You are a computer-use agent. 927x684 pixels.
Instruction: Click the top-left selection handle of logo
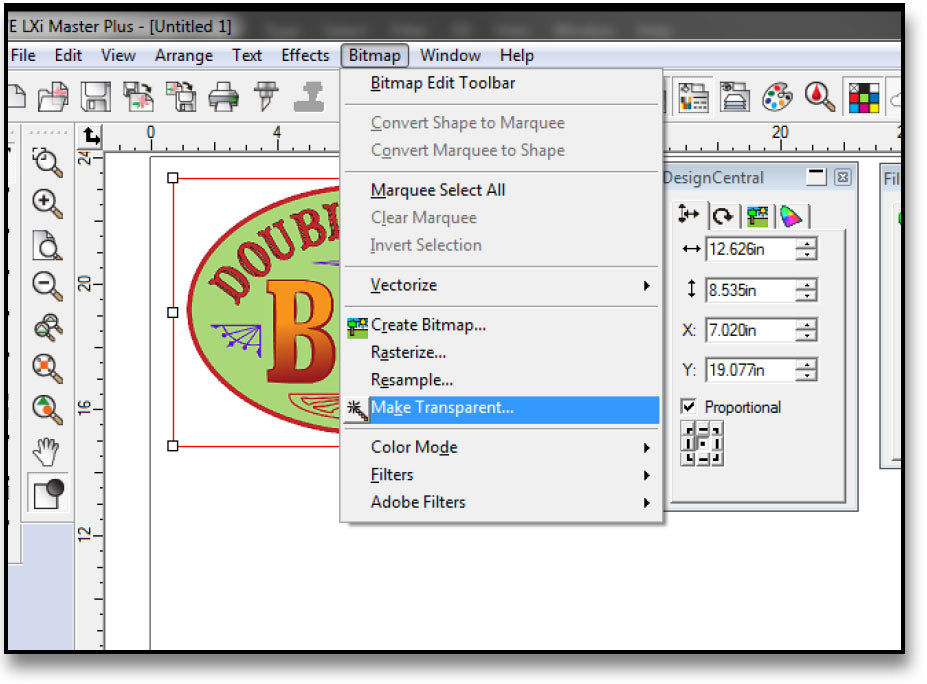[173, 178]
